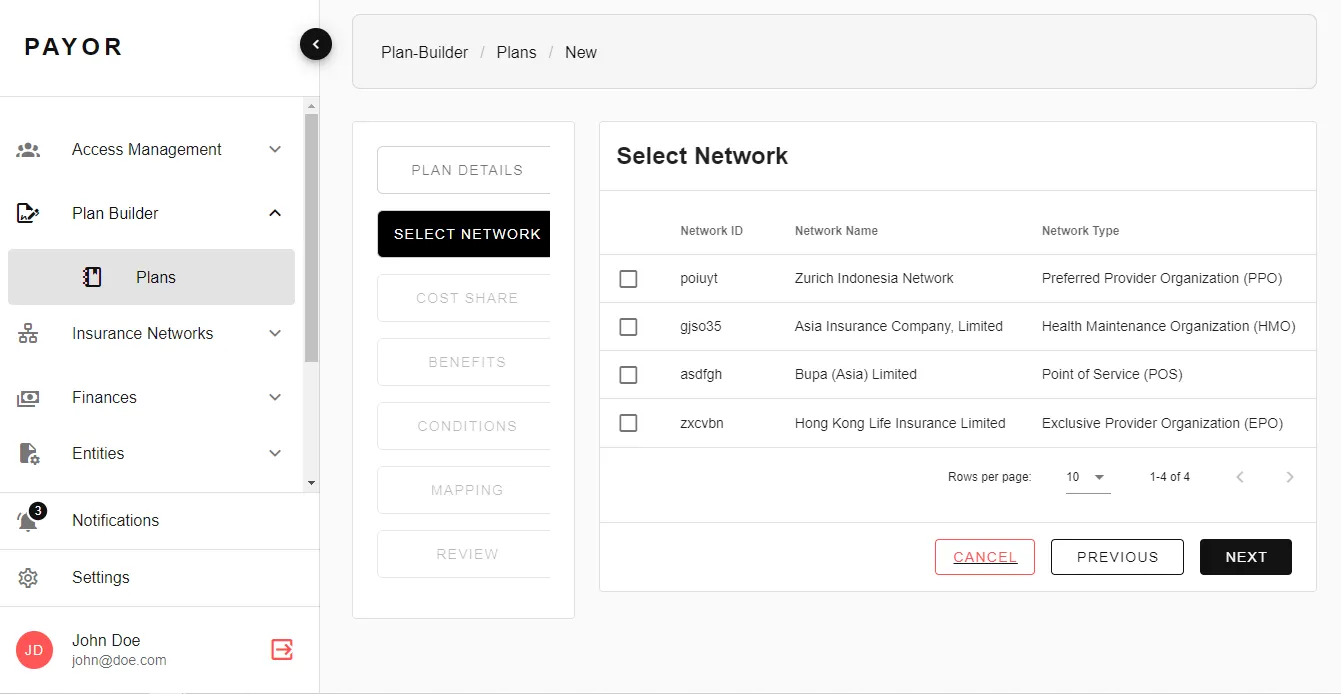Click the Network Name column header
This screenshot has height=694, width=1341.
coord(836,231)
